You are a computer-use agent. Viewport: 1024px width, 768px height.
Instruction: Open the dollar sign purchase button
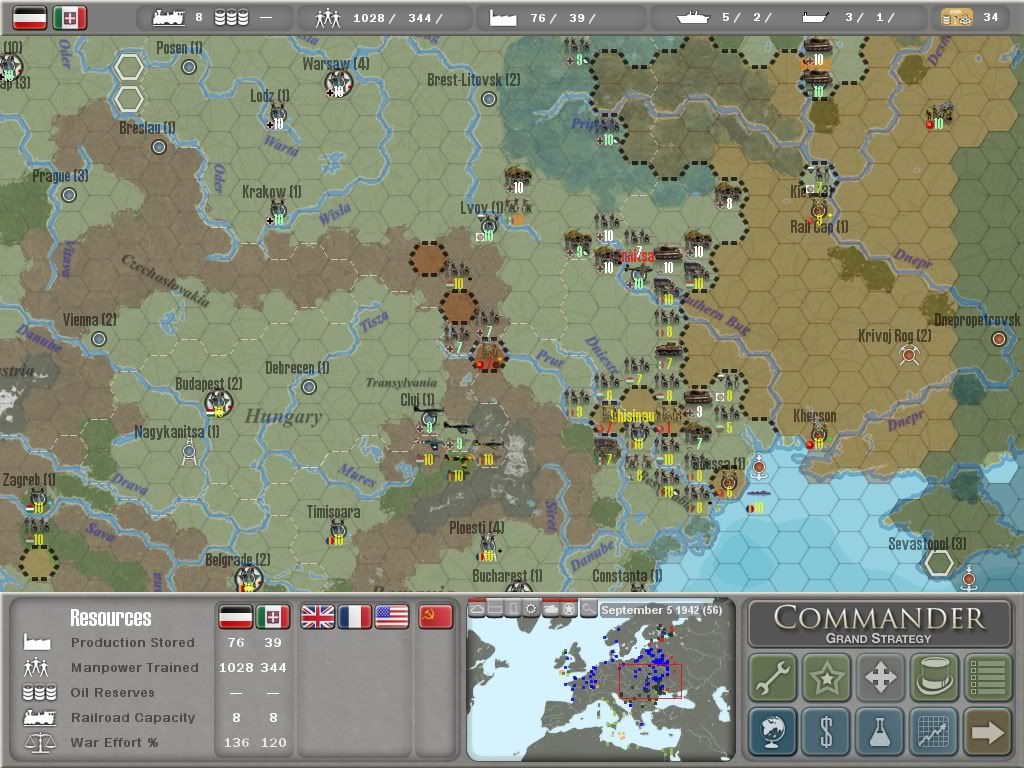tap(826, 731)
